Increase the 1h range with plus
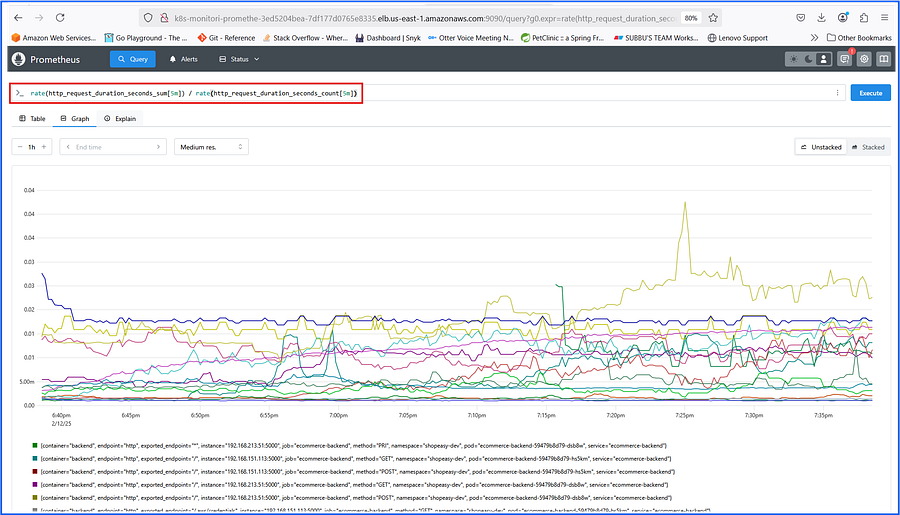900x515 pixels. pyautogui.click(x=44, y=147)
